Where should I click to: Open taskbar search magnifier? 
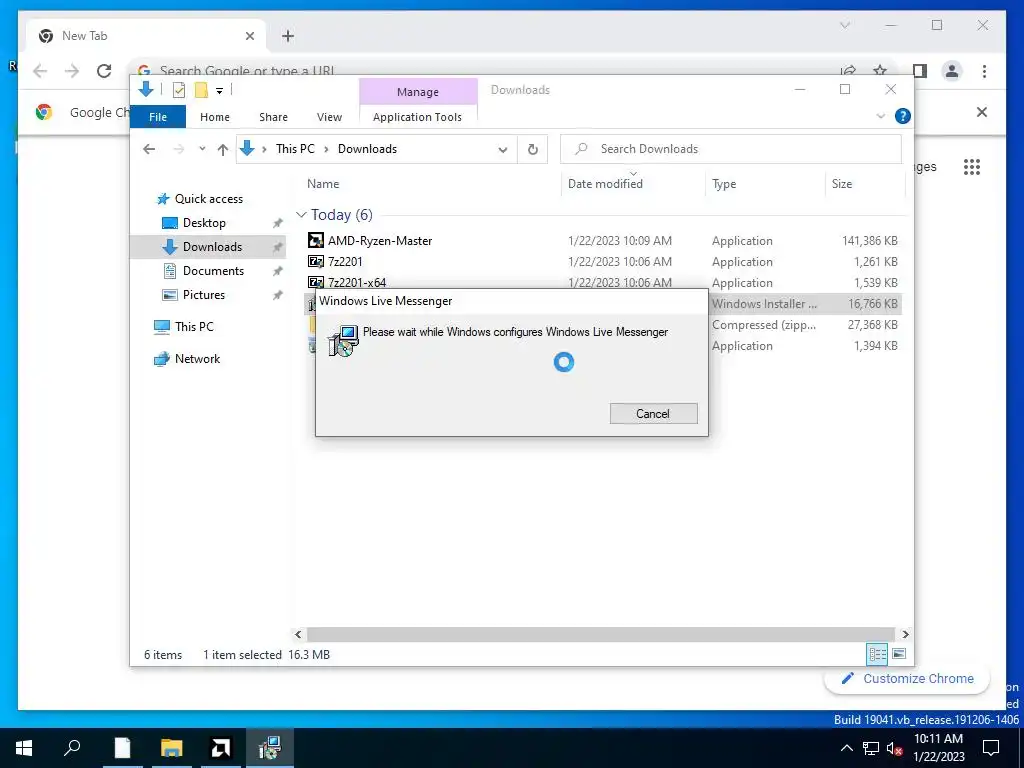click(x=72, y=748)
